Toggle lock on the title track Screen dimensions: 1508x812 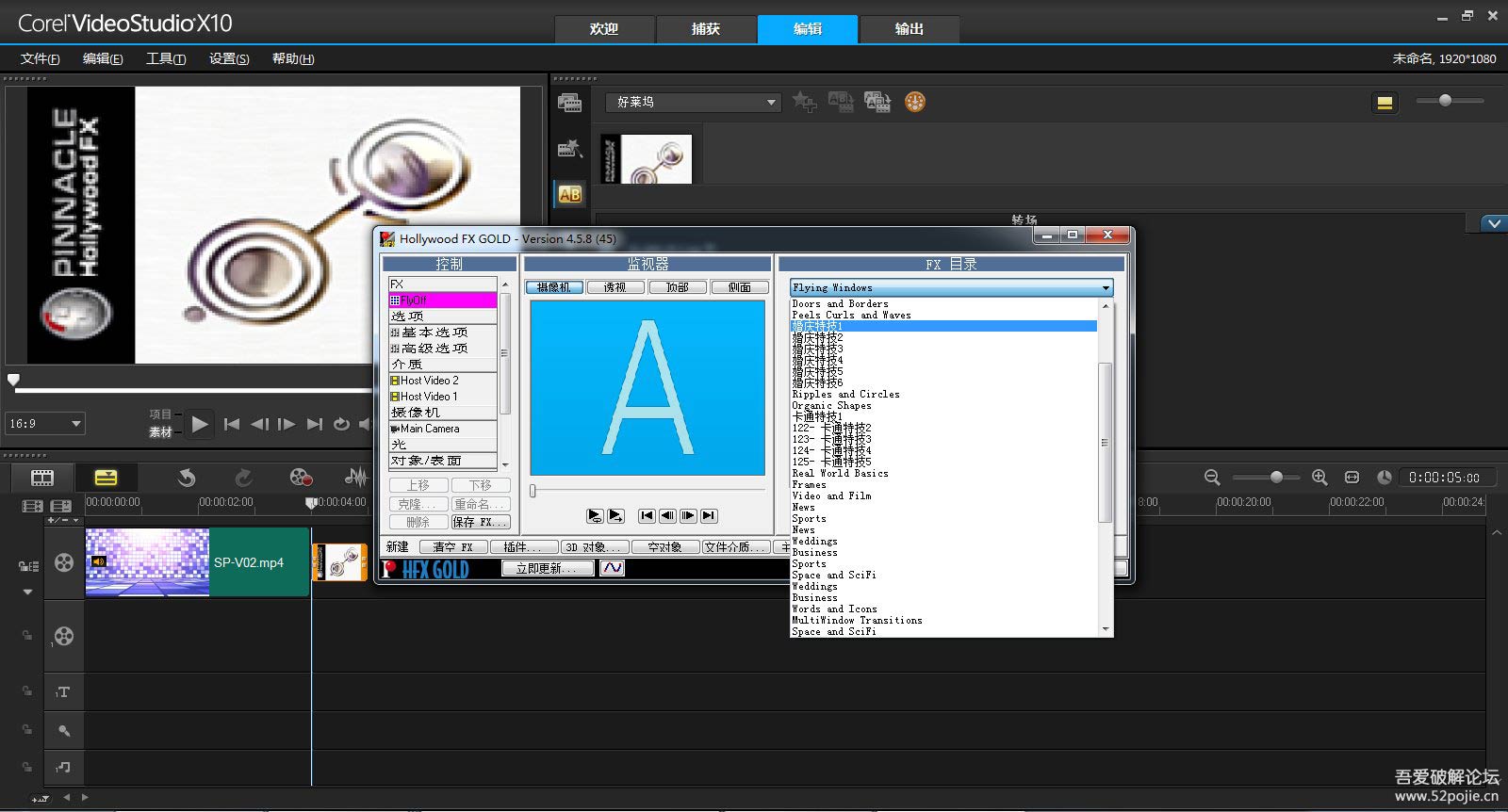tap(26, 690)
